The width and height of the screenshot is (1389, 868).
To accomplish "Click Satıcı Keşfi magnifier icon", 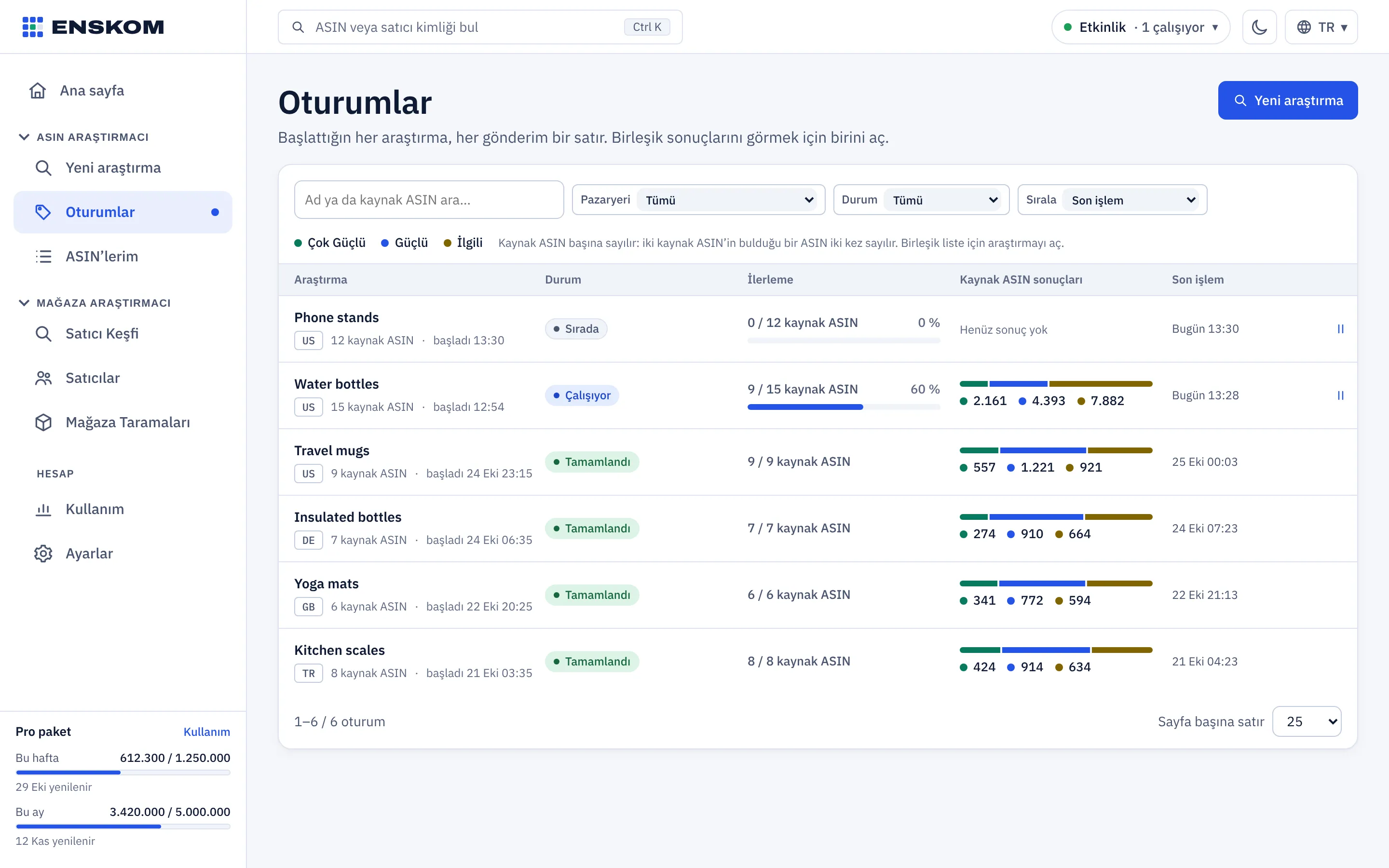I will tap(43, 334).
